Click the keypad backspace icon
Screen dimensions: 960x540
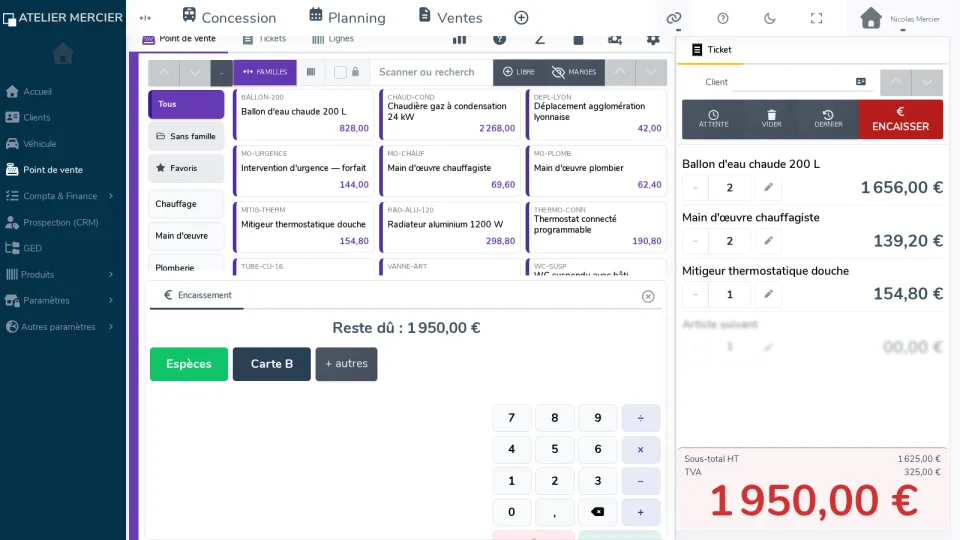click(x=598, y=512)
